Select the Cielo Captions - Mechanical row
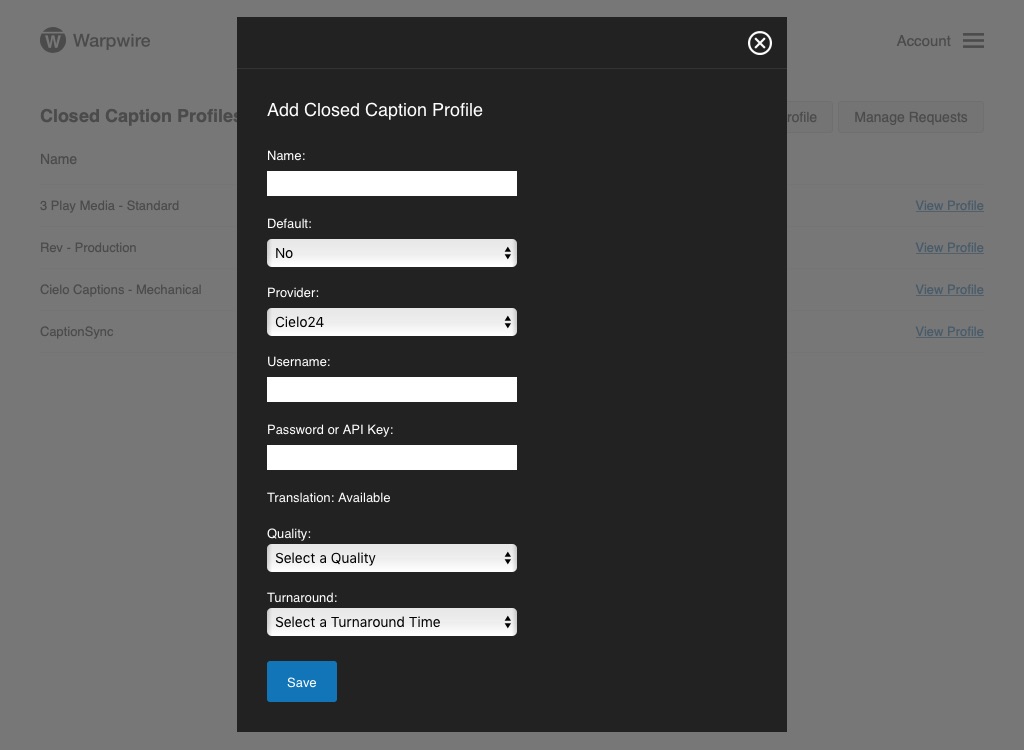The image size is (1024, 750). pos(511,289)
